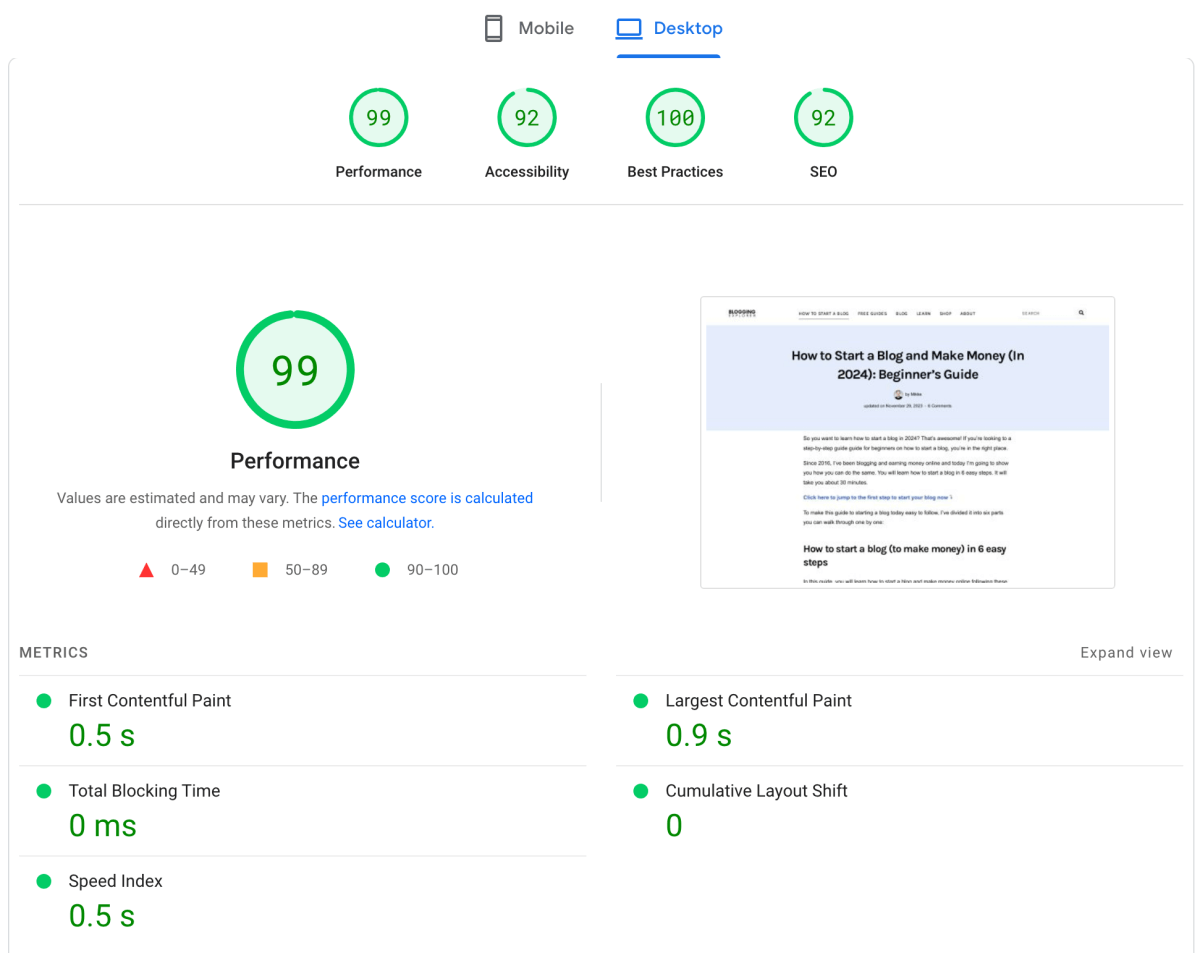Open the performance score is calculated link

(427, 498)
